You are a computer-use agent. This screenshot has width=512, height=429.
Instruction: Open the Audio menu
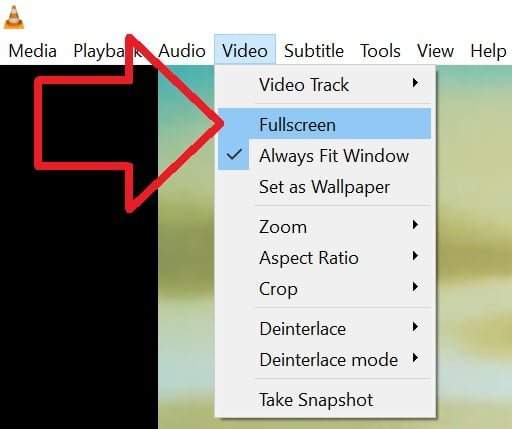click(182, 51)
